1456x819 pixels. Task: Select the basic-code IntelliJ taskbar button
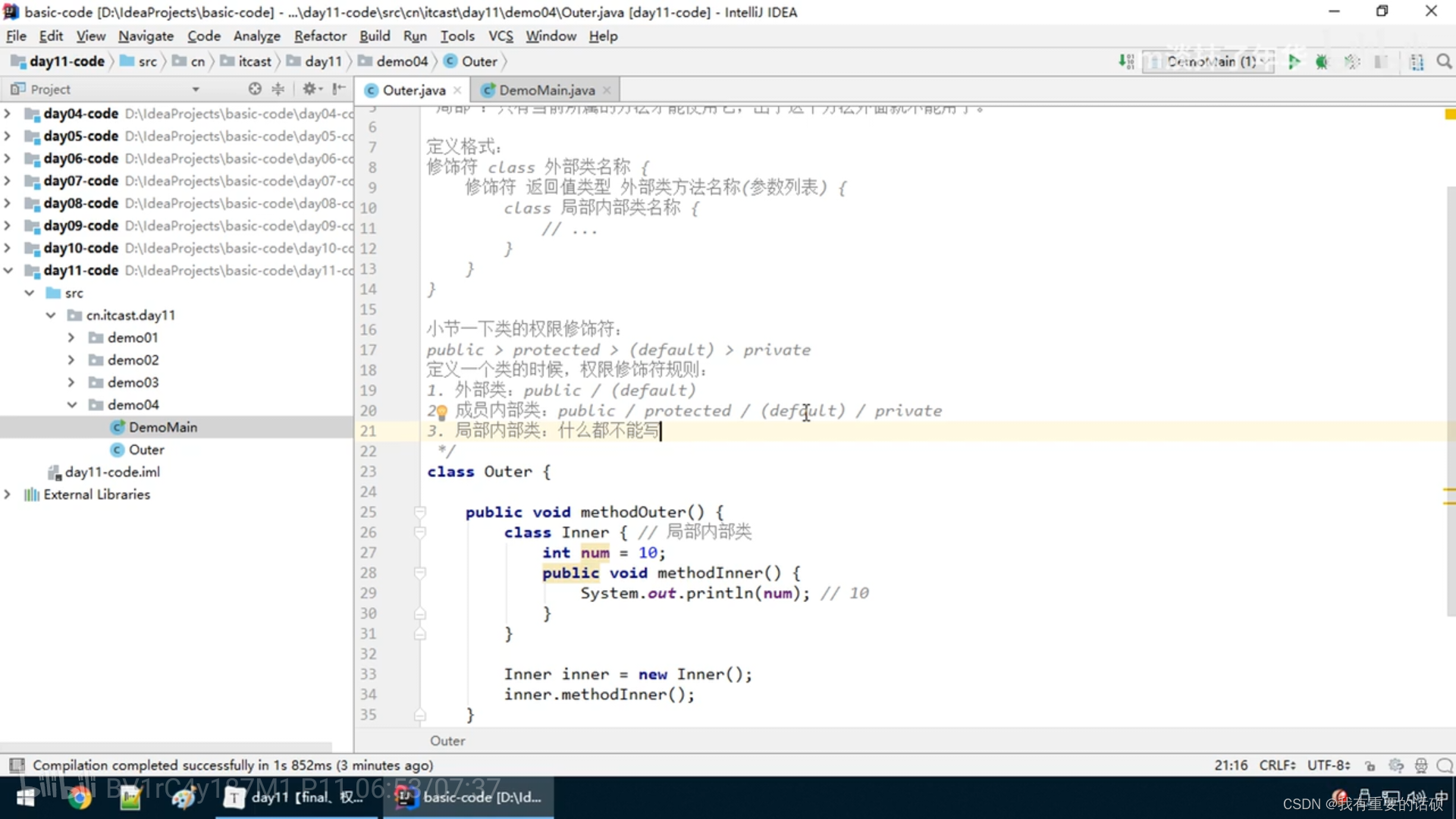[x=469, y=798]
